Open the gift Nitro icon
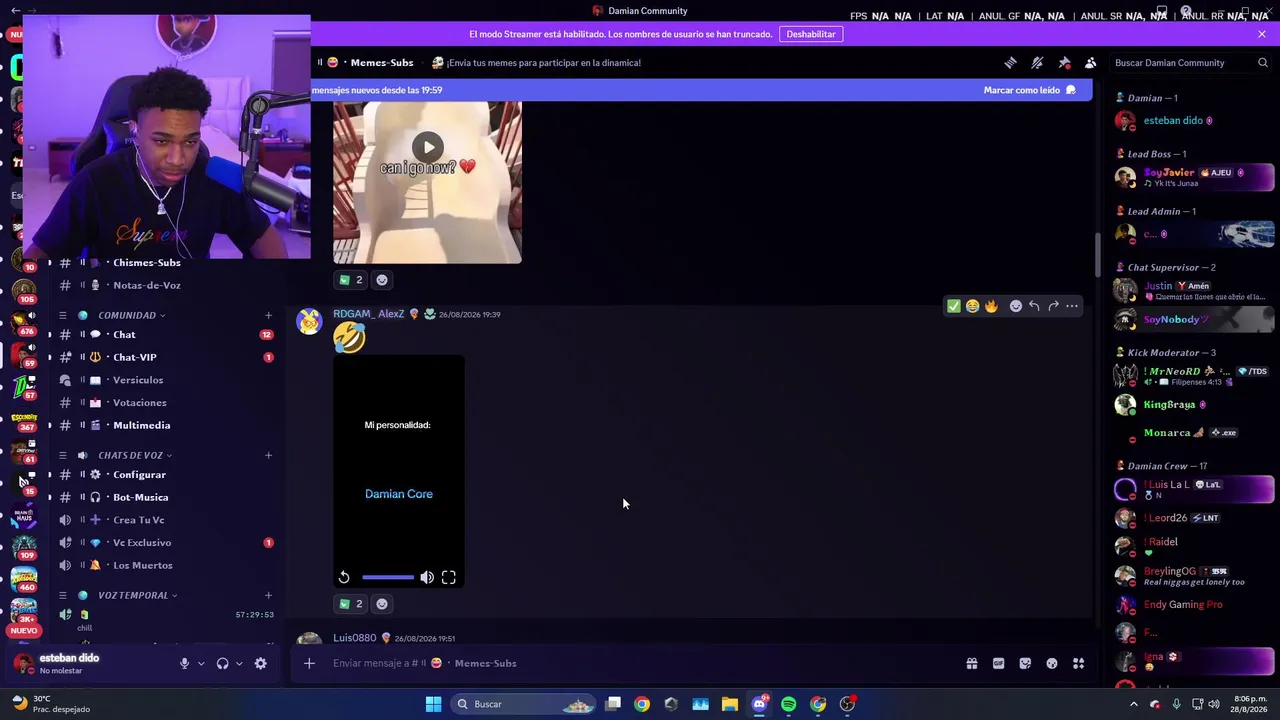 tap(972, 663)
